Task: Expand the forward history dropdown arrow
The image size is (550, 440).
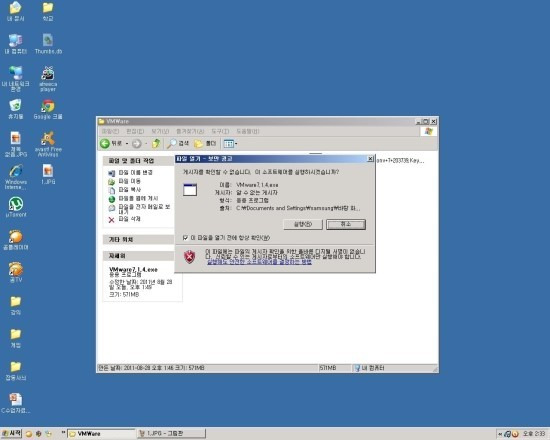Action: (x=146, y=144)
